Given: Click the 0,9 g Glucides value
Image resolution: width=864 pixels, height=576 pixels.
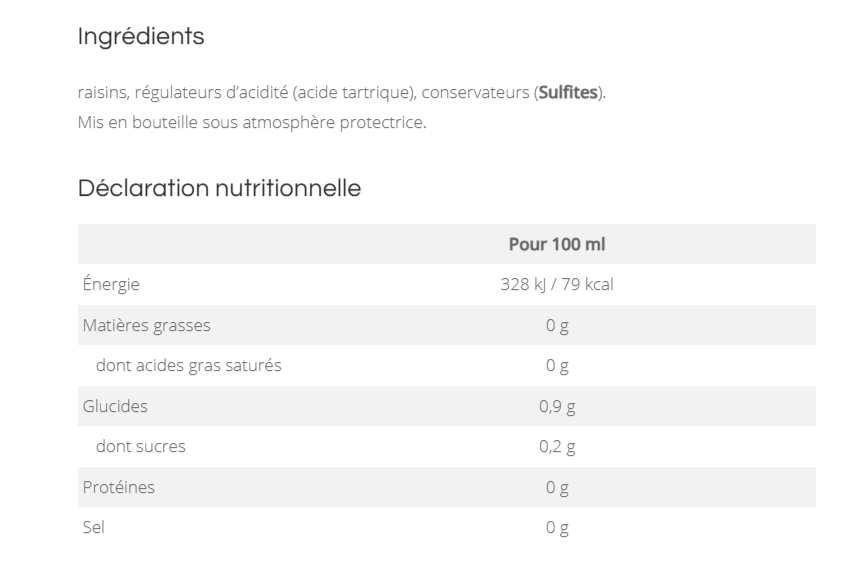Looking at the screenshot, I should point(557,407).
